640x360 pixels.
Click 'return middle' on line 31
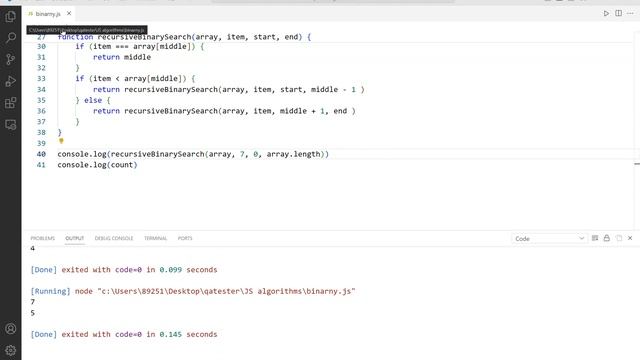tap(122, 57)
